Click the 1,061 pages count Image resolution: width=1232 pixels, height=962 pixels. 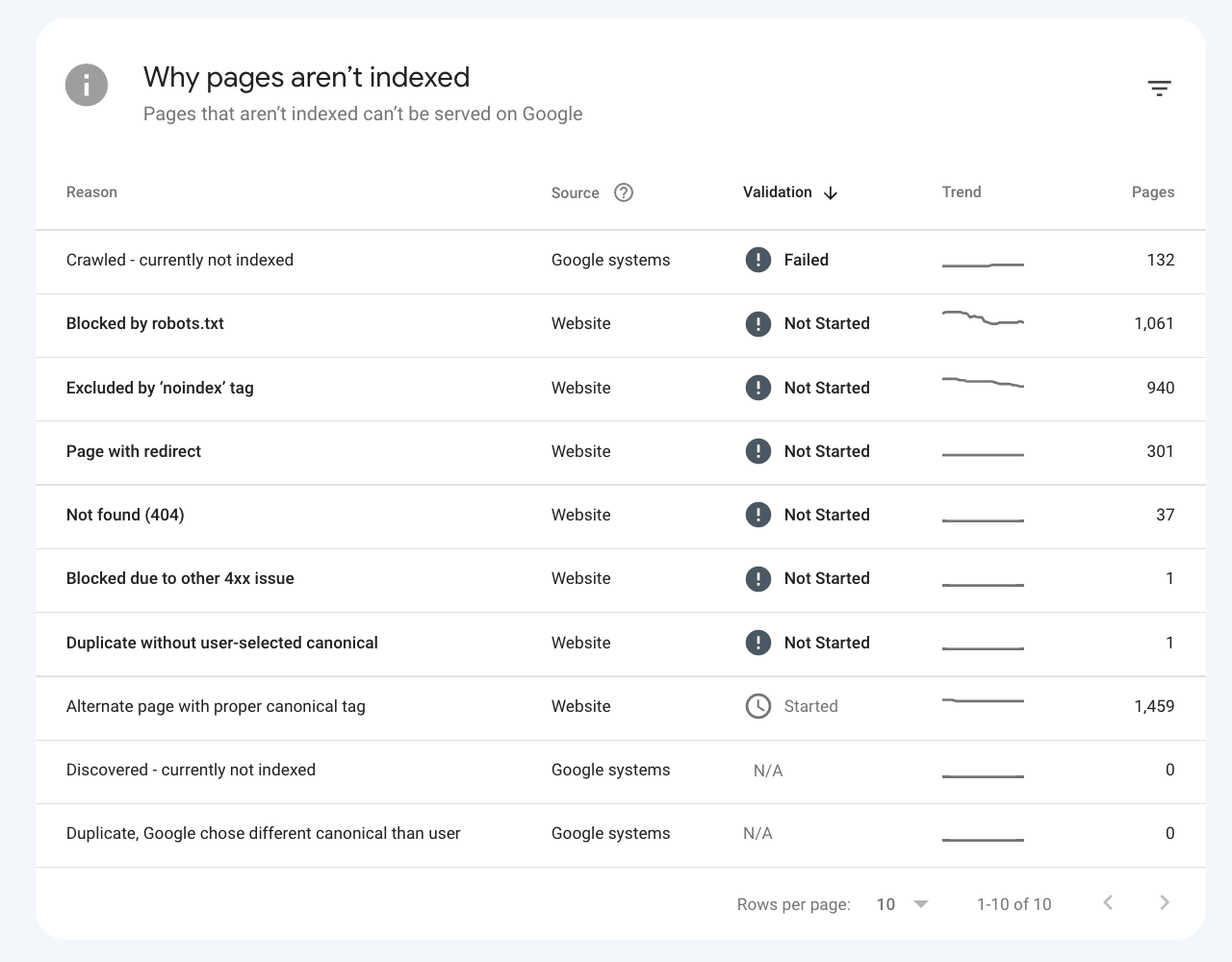pyautogui.click(x=1154, y=323)
